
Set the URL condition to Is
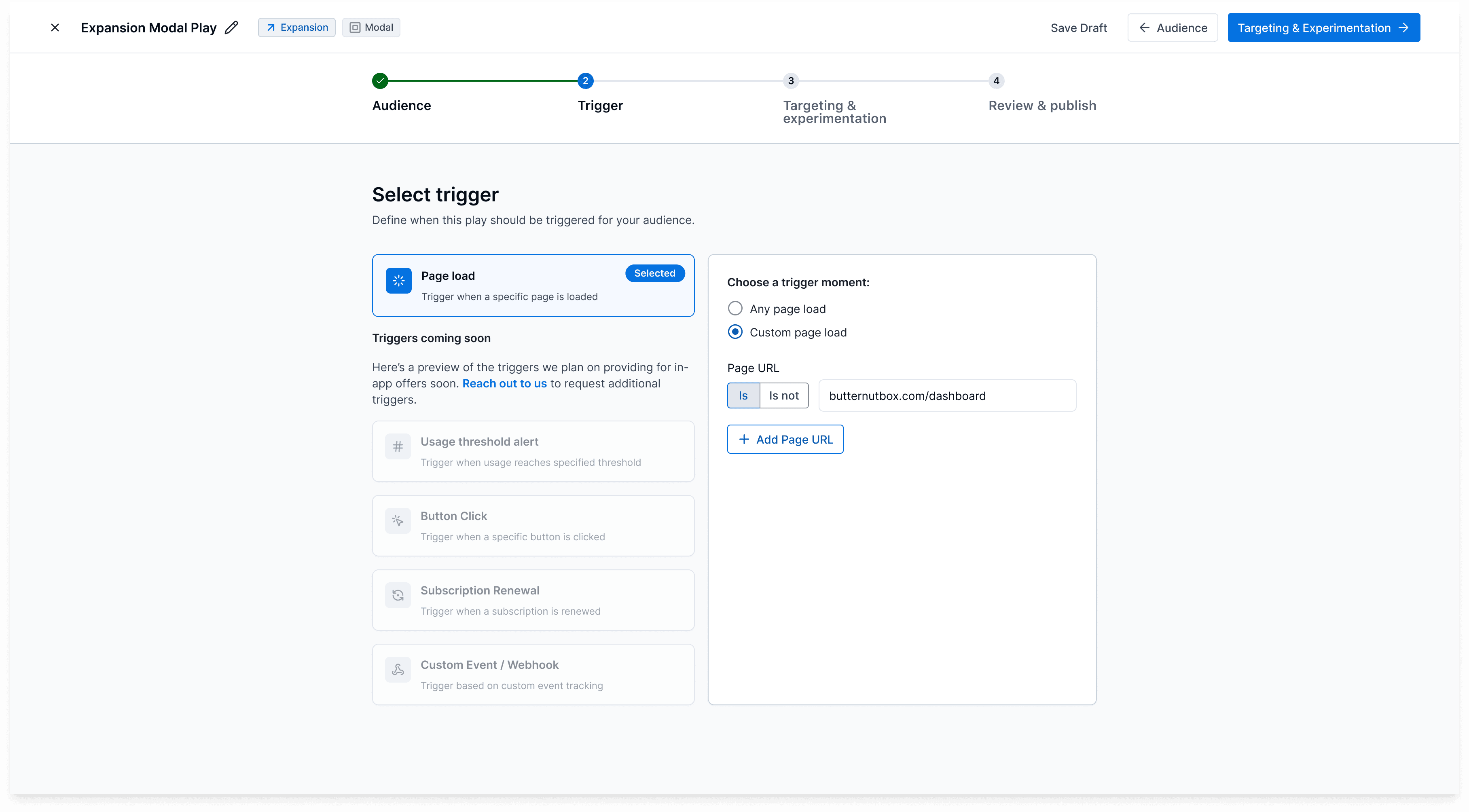743,396
